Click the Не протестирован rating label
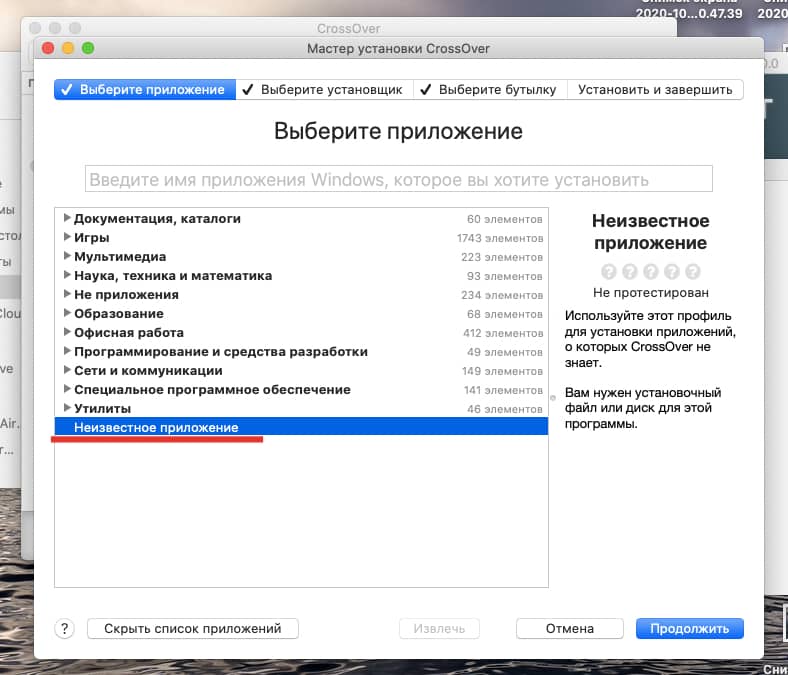Screen dimensions: 788x675 click(x=651, y=293)
